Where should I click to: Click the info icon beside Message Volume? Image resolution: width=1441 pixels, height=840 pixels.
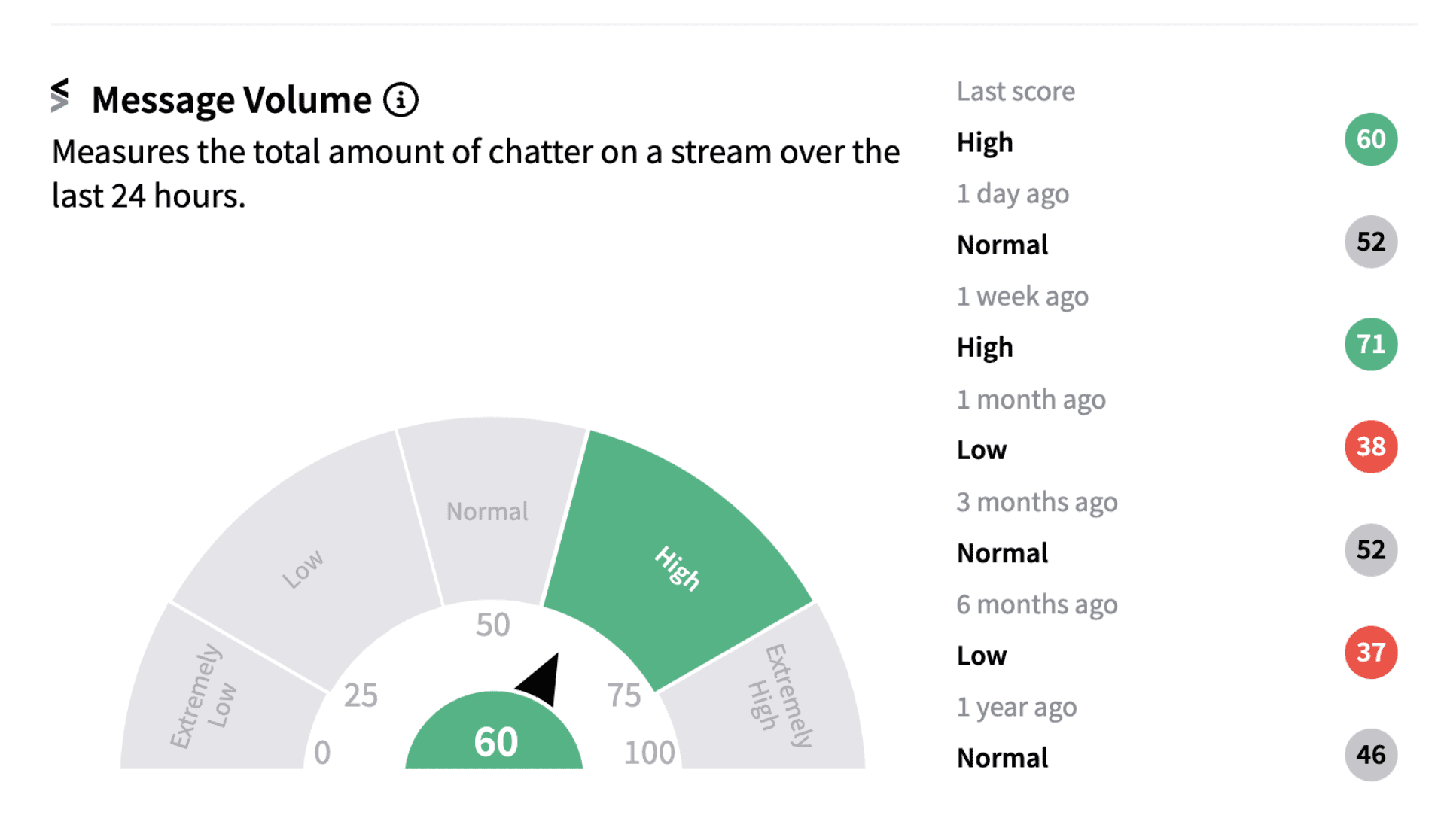pyautogui.click(x=401, y=99)
